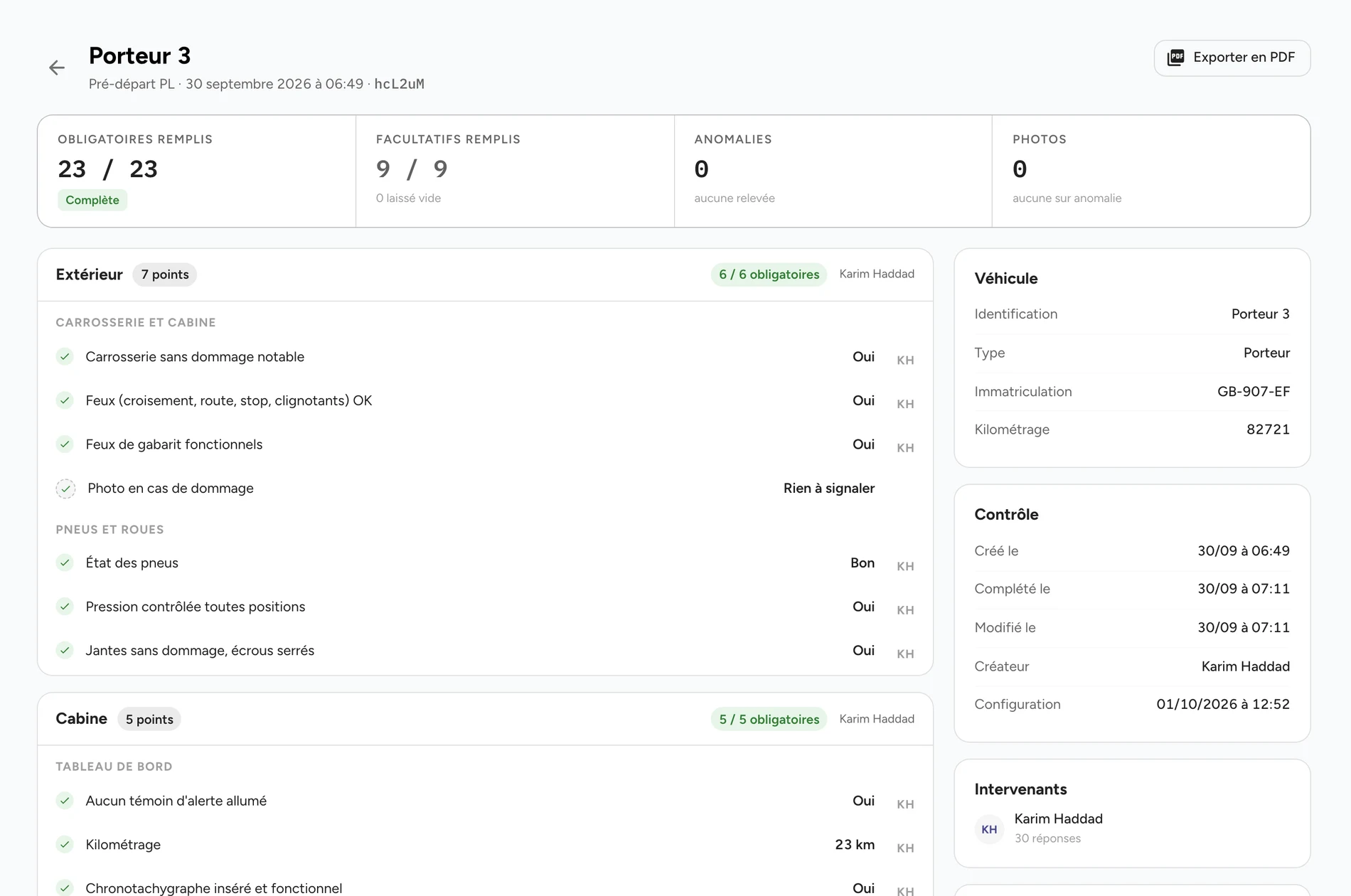
Task: Click Créateur value Karim Haddad
Action: 1246,666
